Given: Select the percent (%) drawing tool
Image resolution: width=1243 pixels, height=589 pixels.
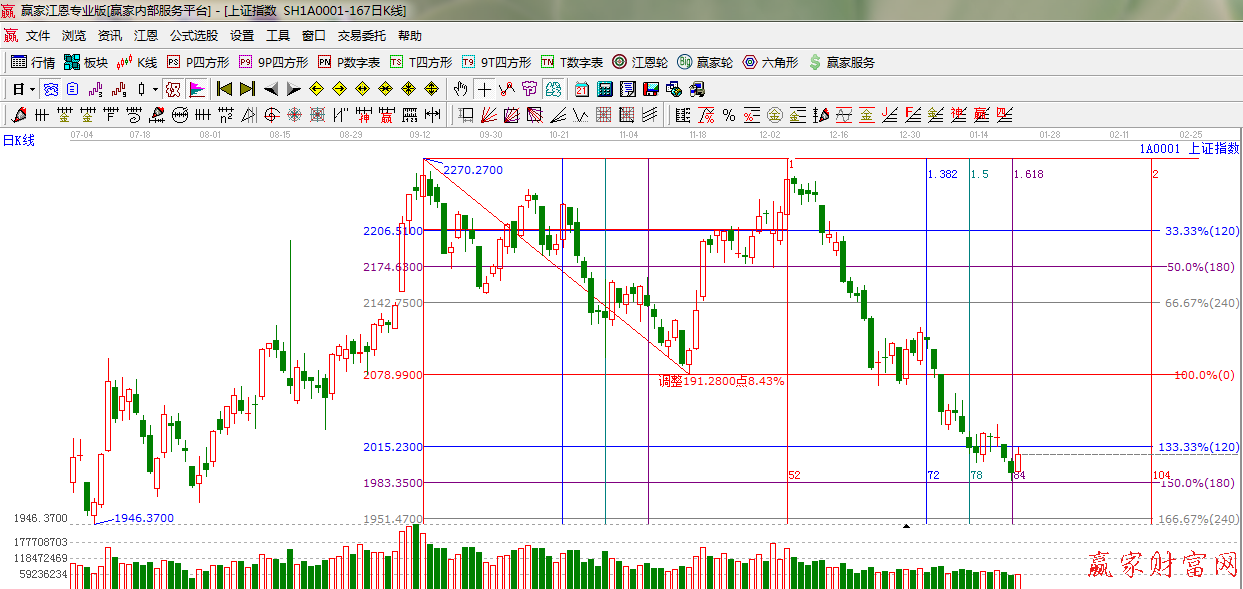Looking at the screenshot, I should coord(729,115).
